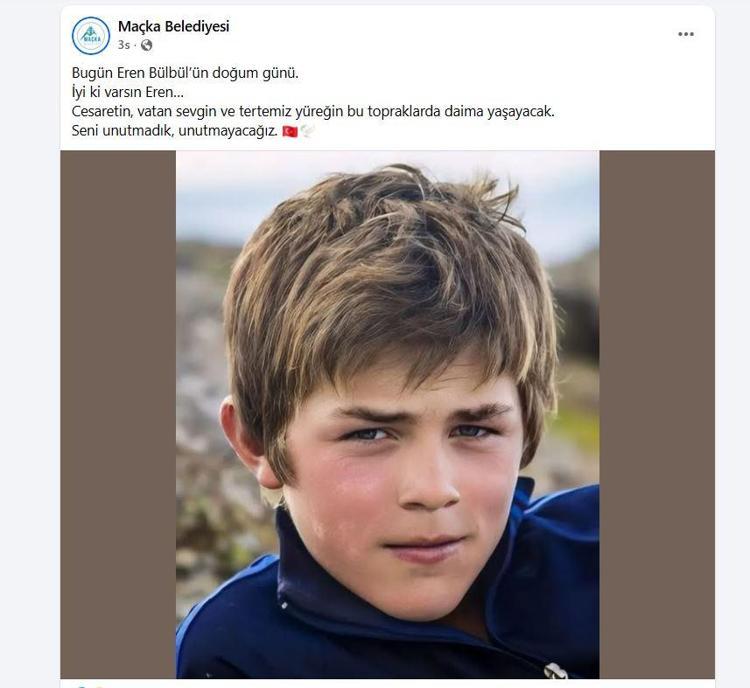Click the "3s" post timestamp
The width and height of the screenshot is (750, 688).
click(x=124, y=45)
